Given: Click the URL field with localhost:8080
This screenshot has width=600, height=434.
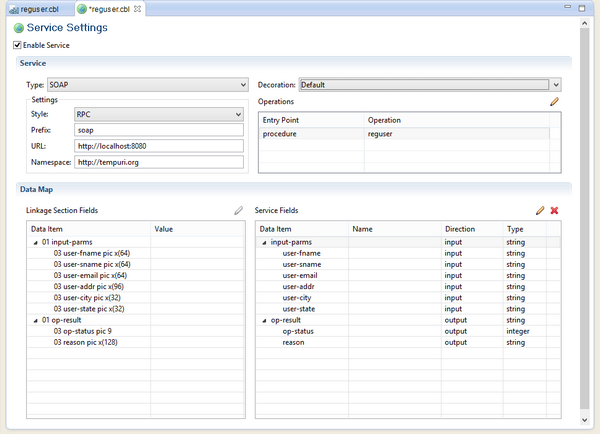Looking at the screenshot, I should [159, 146].
